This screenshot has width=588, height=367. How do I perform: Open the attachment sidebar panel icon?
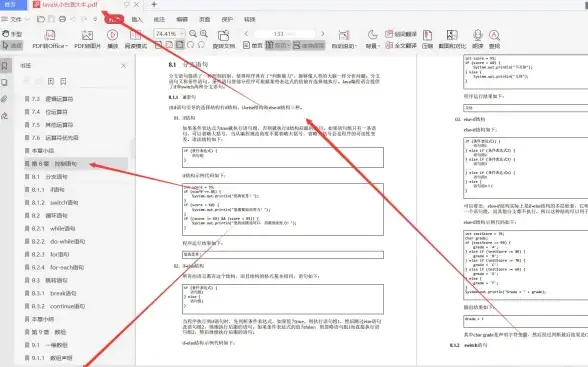click(x=5, y=99)
